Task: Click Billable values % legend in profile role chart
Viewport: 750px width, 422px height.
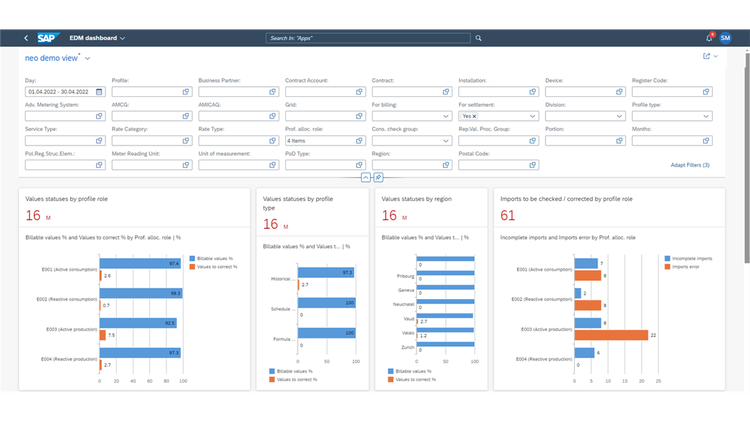Action: tap(211, 258)
